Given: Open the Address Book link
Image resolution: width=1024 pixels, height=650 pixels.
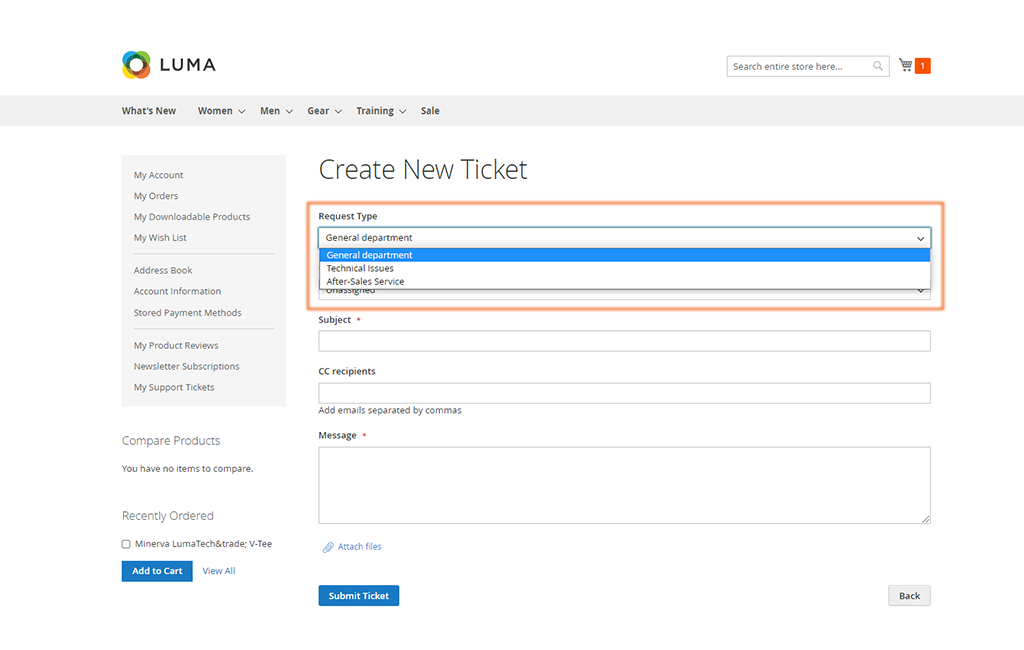Looking at the screenshot, I should tap(163, 270).
